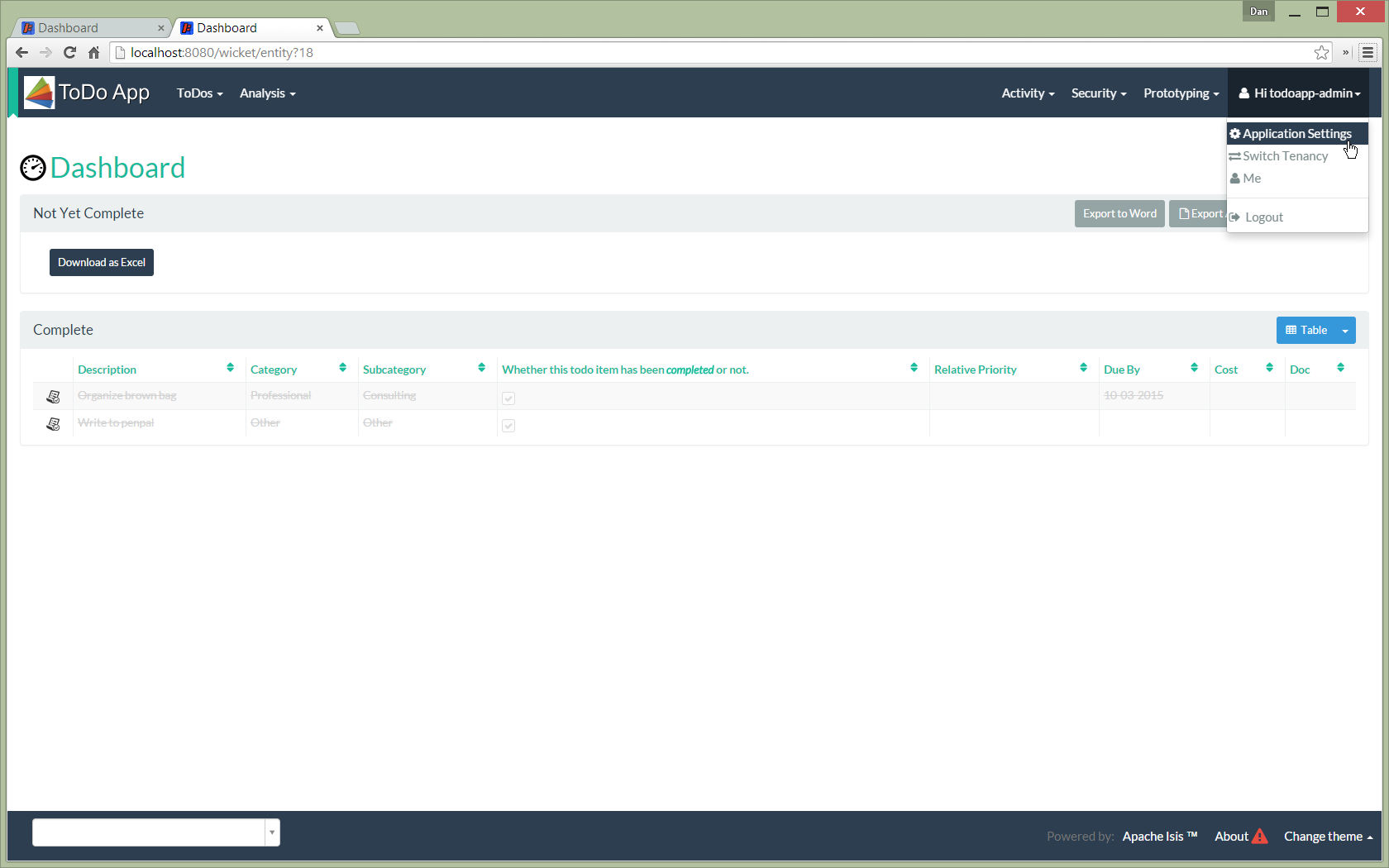1389x868 pixels.
Task: Select Application Settings from user menu
Action: tap(1296, 134)
